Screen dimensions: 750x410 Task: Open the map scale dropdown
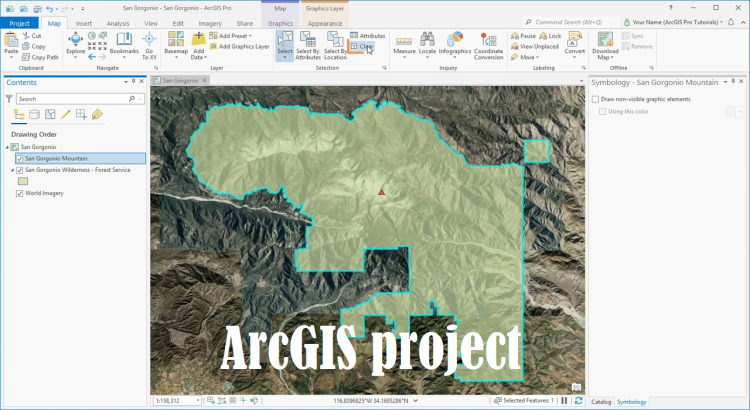click(x=198, y=400)
